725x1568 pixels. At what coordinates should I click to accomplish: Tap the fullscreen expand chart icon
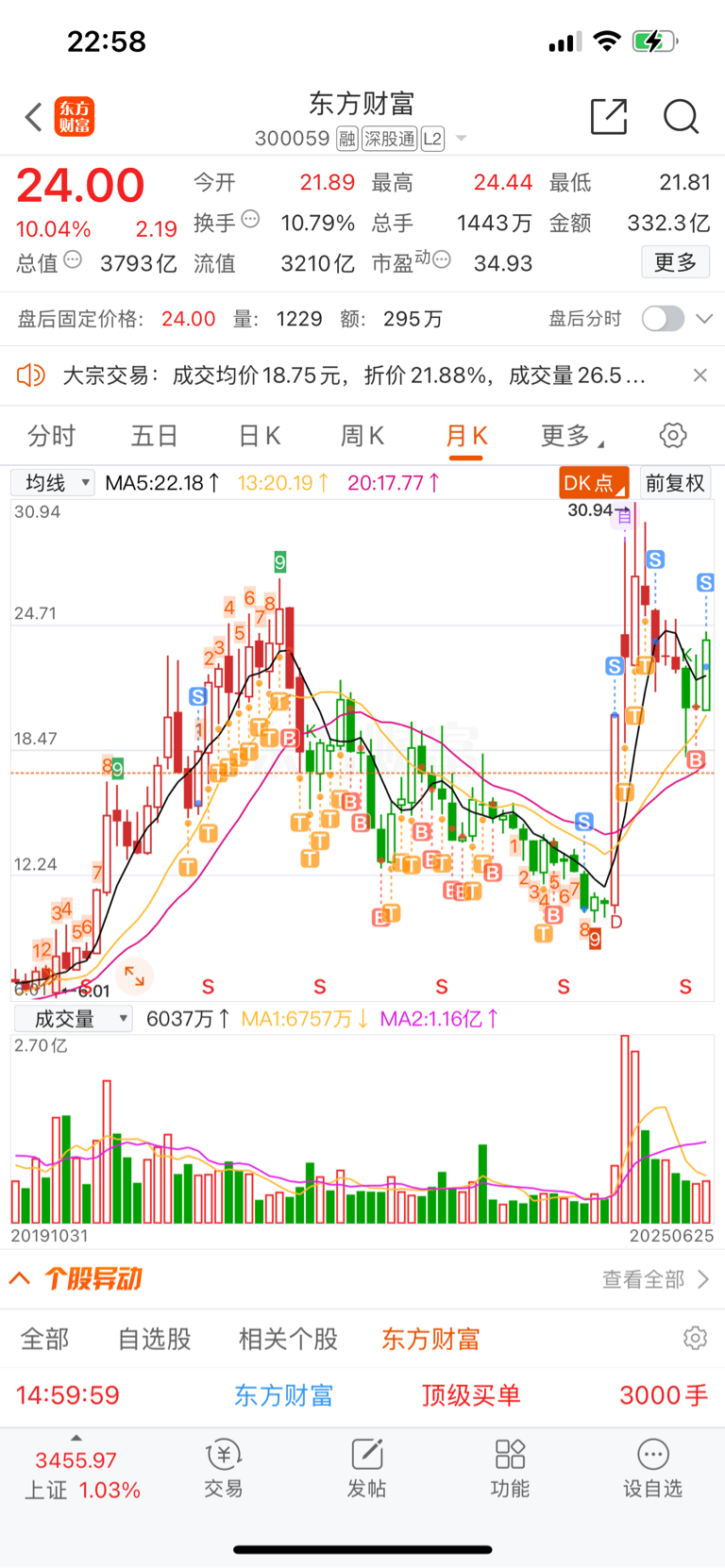pos(135,976)
